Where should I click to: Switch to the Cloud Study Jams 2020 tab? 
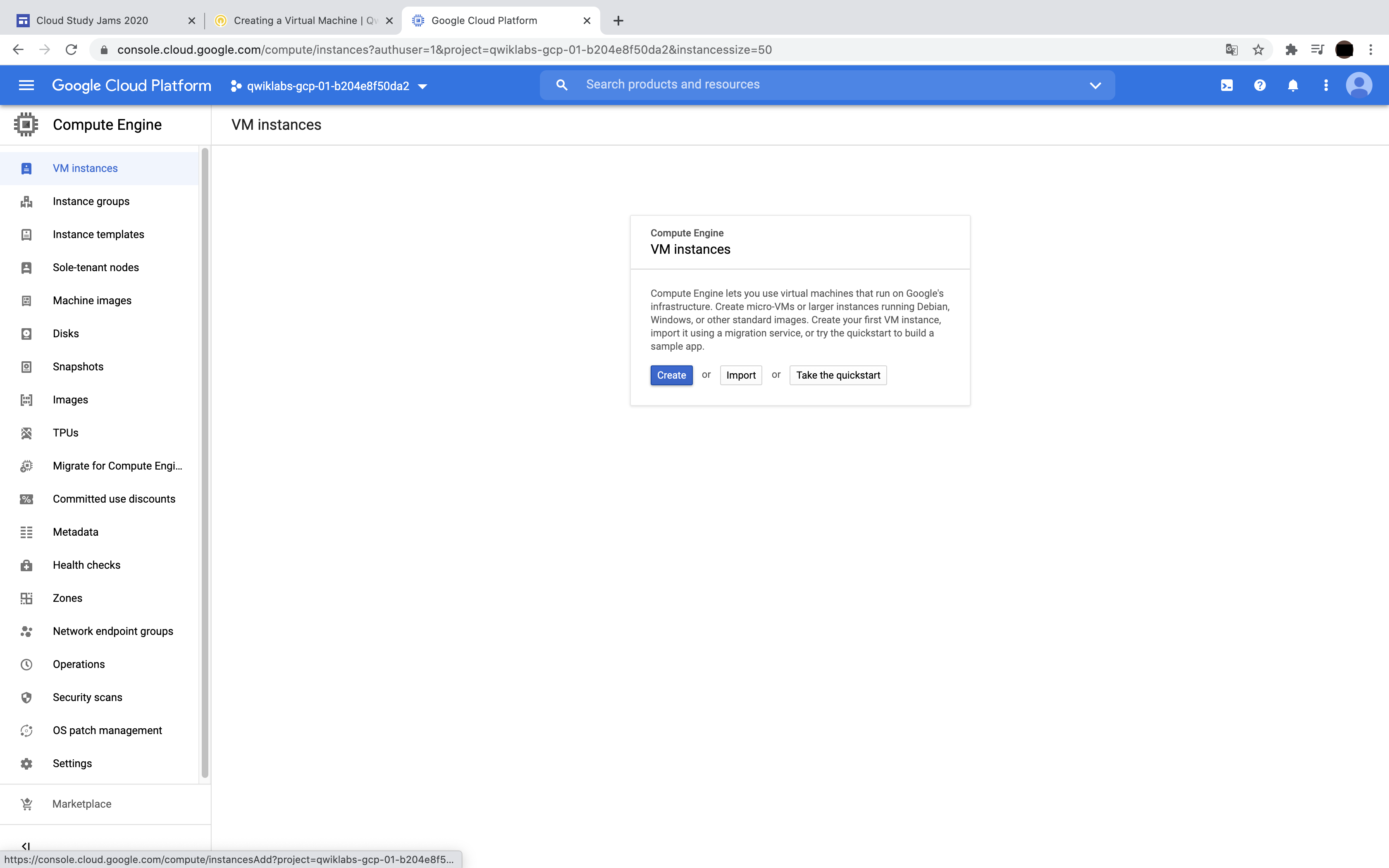[x=92, y=21]
